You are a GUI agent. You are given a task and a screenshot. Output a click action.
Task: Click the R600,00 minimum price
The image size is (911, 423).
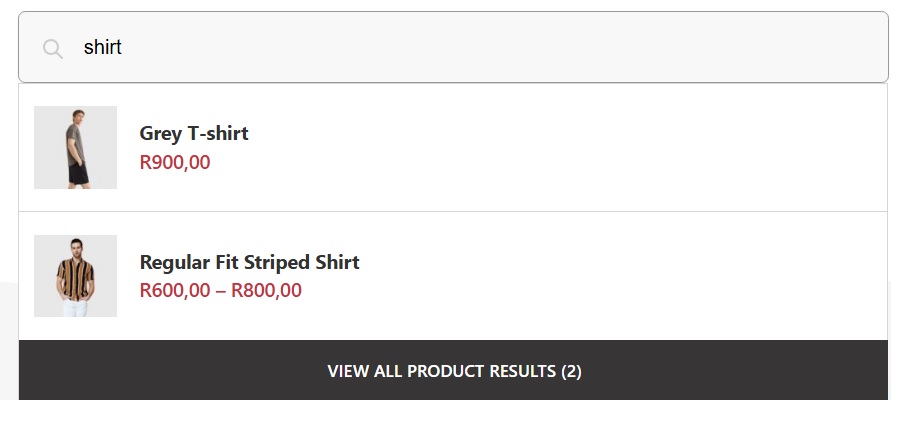click(x=175, y=291)
